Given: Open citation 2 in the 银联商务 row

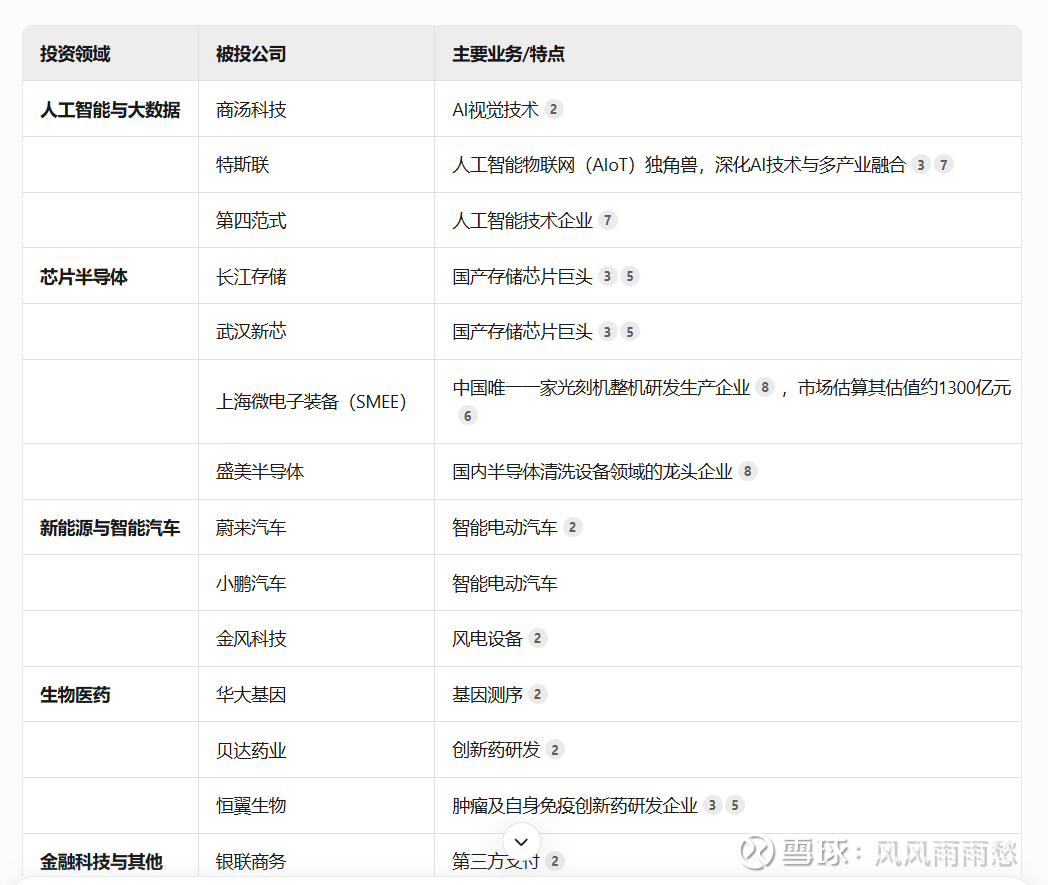Looking at the screenshot, I should point(555,861).
